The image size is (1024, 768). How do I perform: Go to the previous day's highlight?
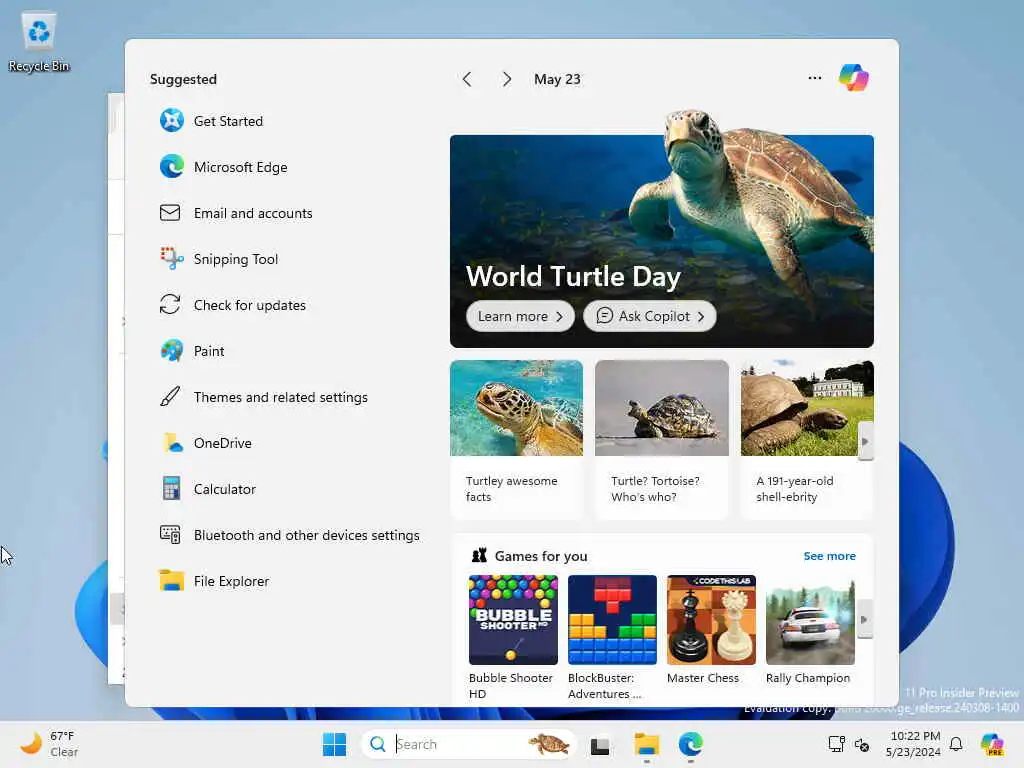(x=467, y=79)
